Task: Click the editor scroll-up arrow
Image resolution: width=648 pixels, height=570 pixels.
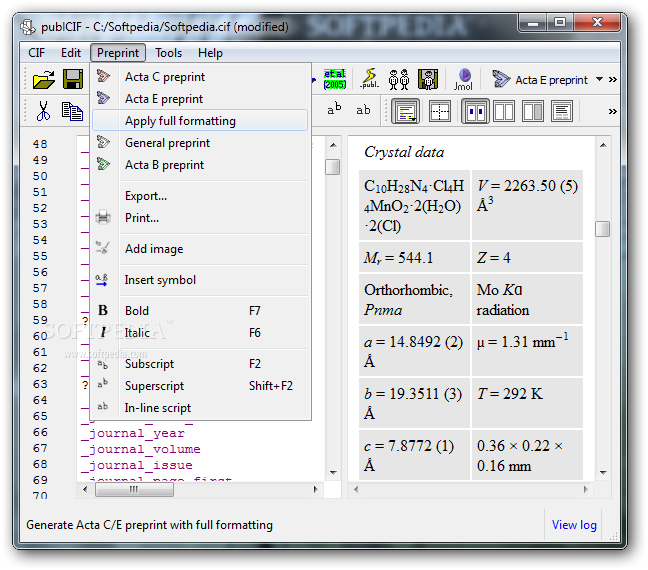Action: [333, 145]
